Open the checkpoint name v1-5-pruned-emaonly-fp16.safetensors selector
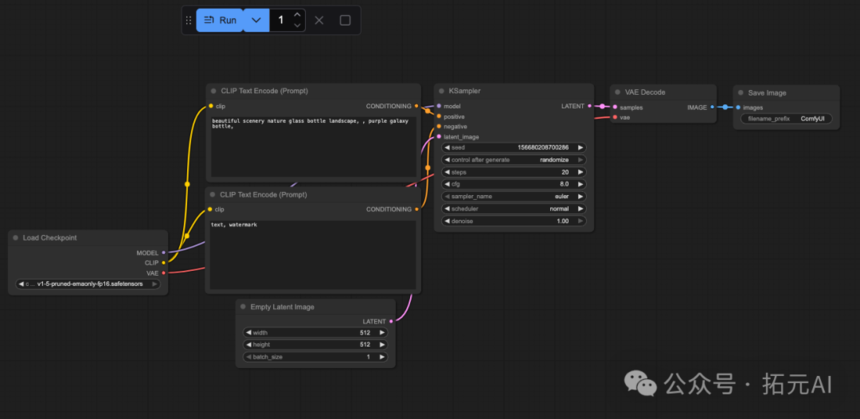 click(x=88, y=284)
